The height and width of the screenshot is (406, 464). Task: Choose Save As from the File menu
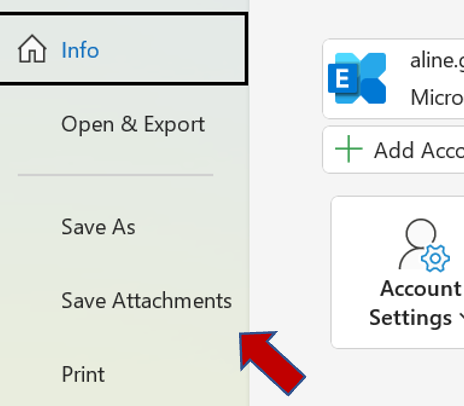click(98, 227)
